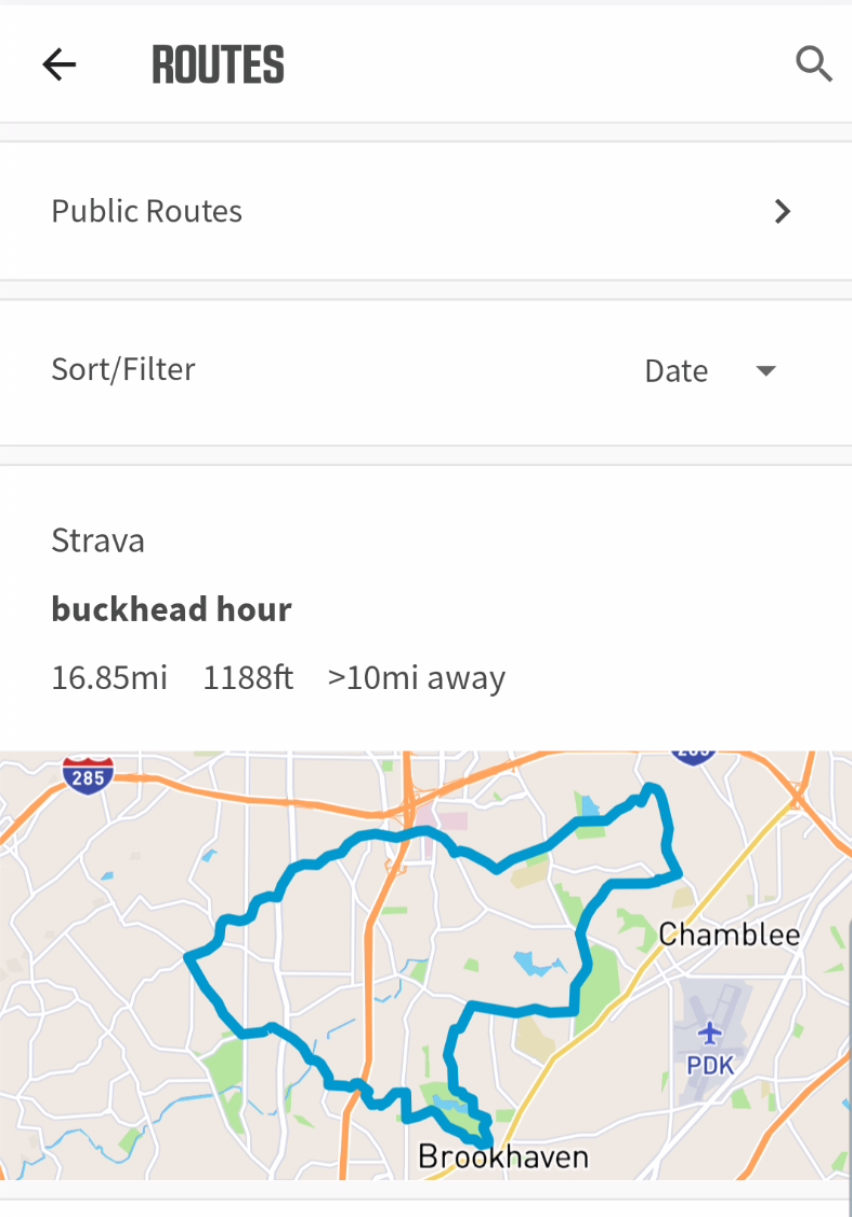852x1217 pixels.
Task: Open the buckhead hour route
Action: pos(172,609)
